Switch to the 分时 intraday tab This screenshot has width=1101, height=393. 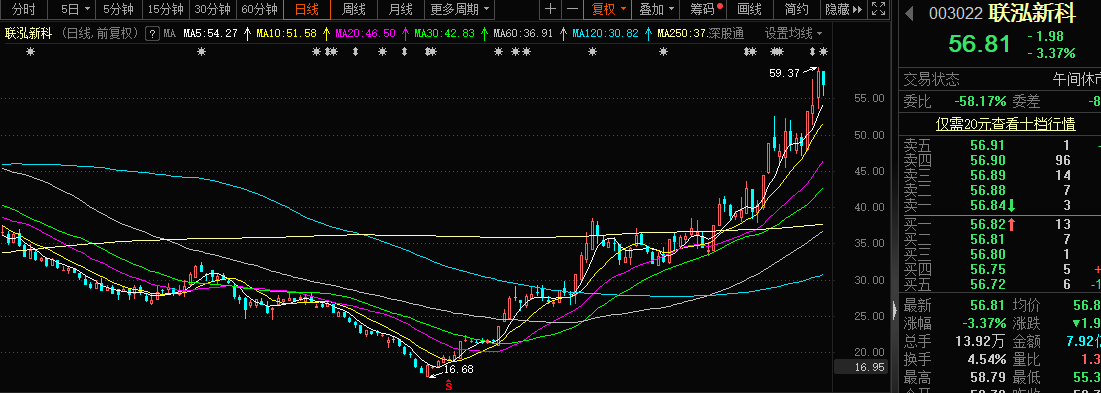(x=24, y=9)
